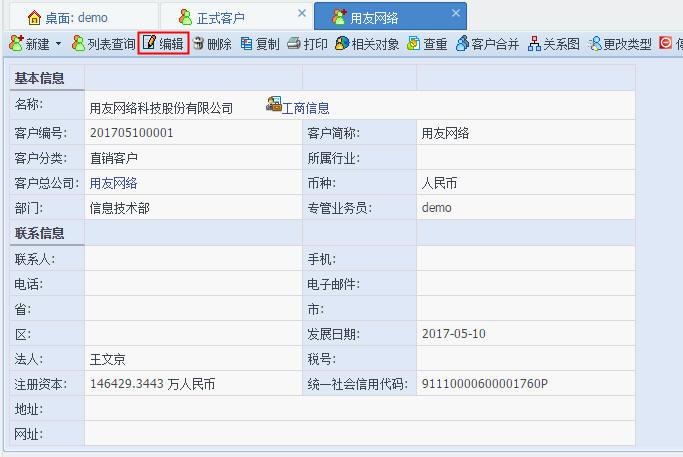Click the 打印 (Print) printer icon
This screenshot has height=457, width=683.
(x=294, y=44)
